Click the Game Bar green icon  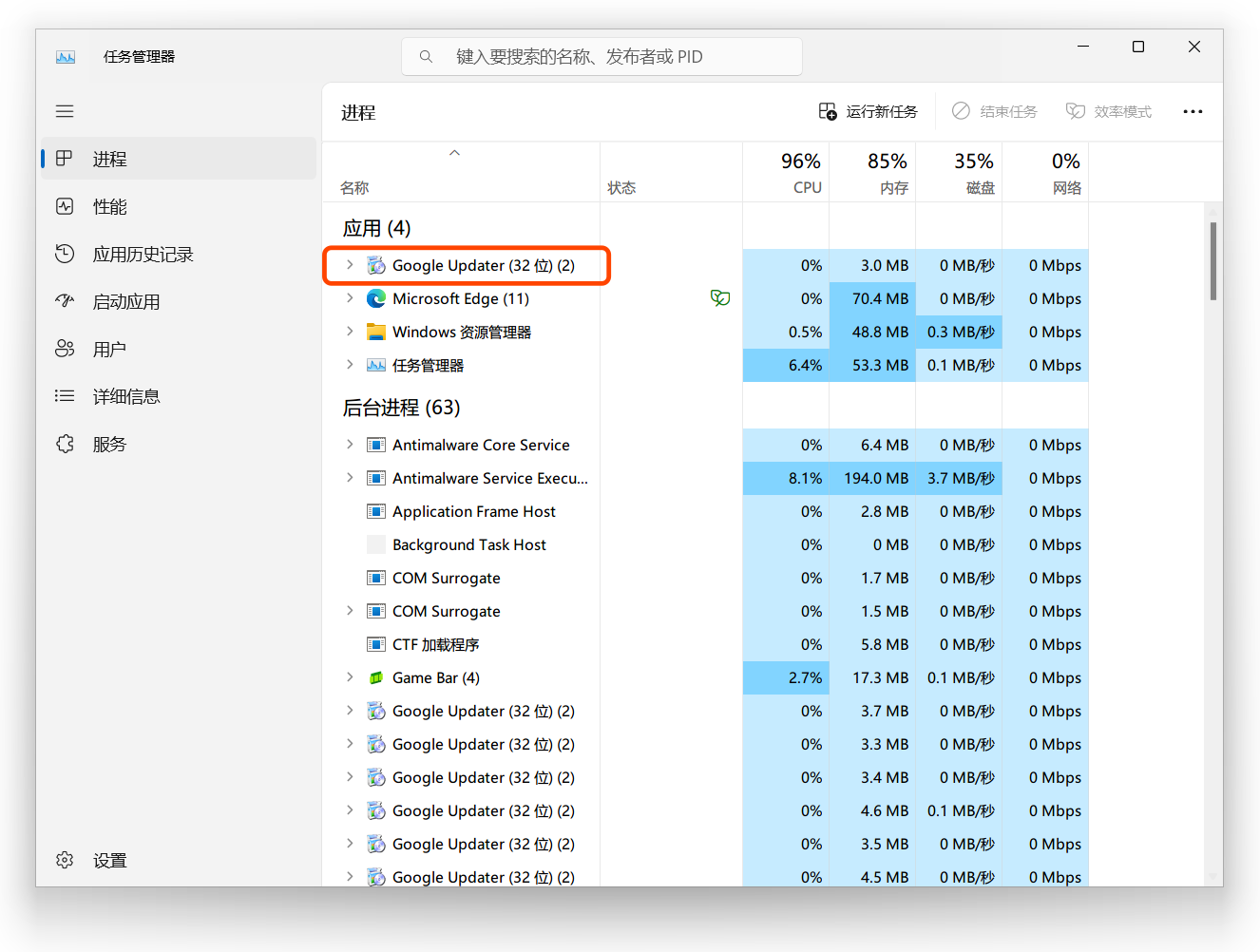376,677
